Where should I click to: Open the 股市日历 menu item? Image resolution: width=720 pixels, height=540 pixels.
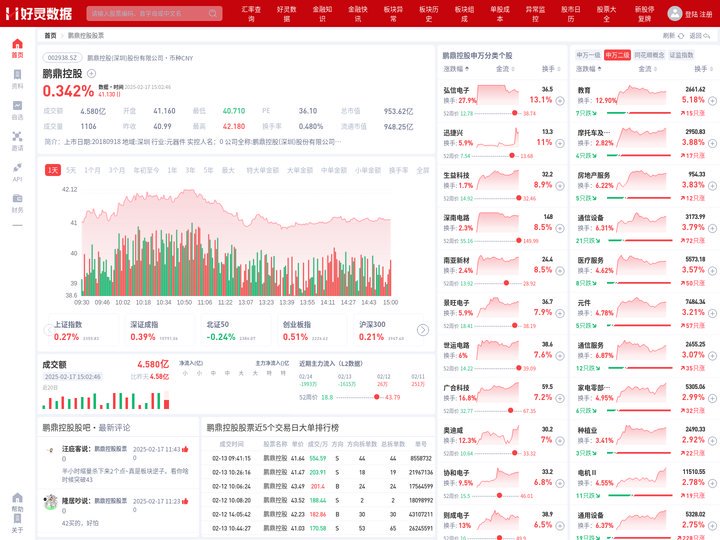(x=570, y=14)
